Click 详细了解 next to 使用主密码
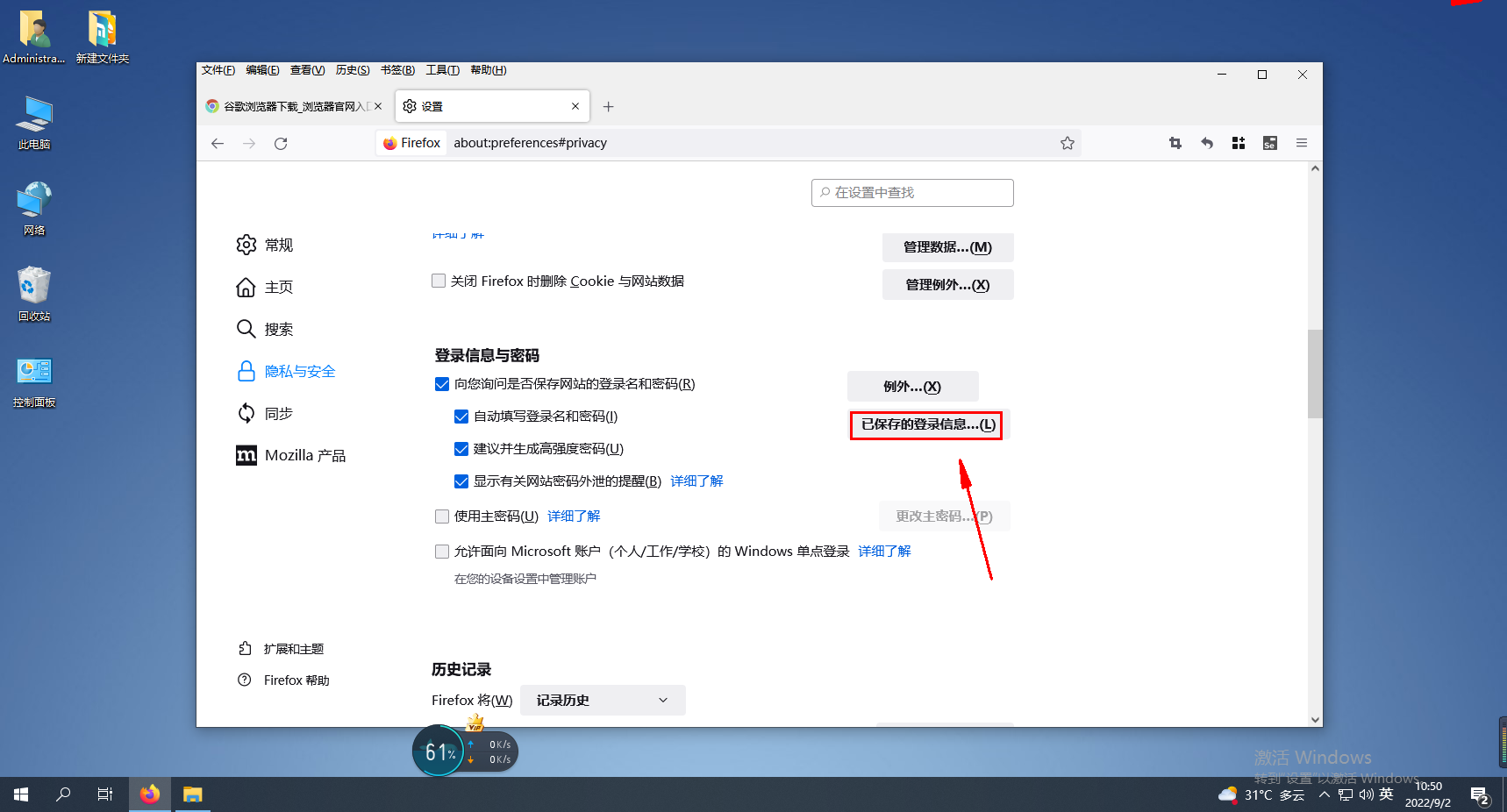 574,516
